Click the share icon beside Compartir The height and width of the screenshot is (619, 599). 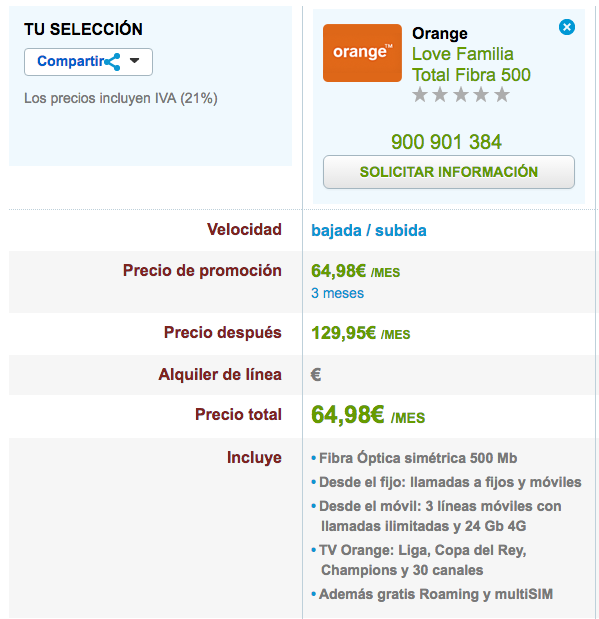[113, 62]
